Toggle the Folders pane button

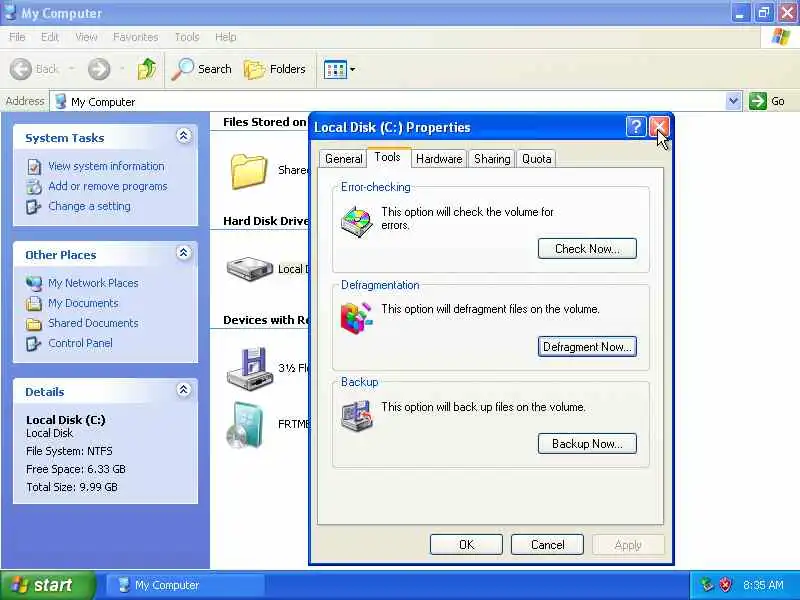pos(275,69)
